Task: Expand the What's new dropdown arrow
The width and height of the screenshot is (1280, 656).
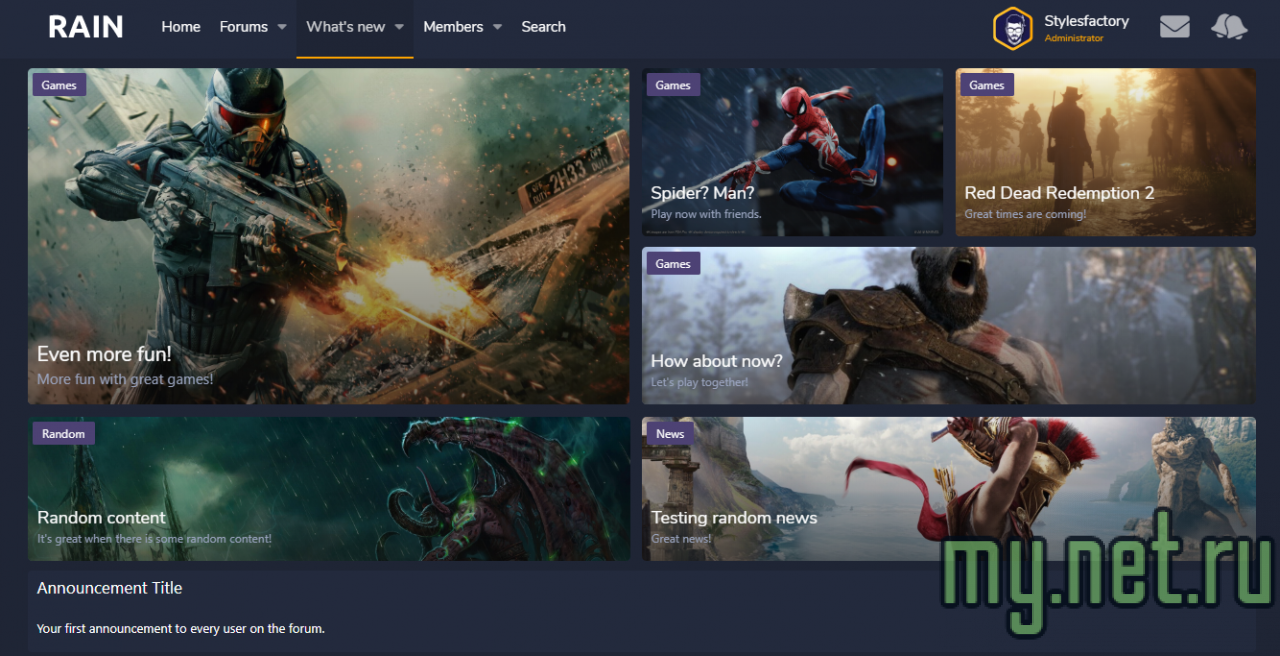Action: (398, 28)
